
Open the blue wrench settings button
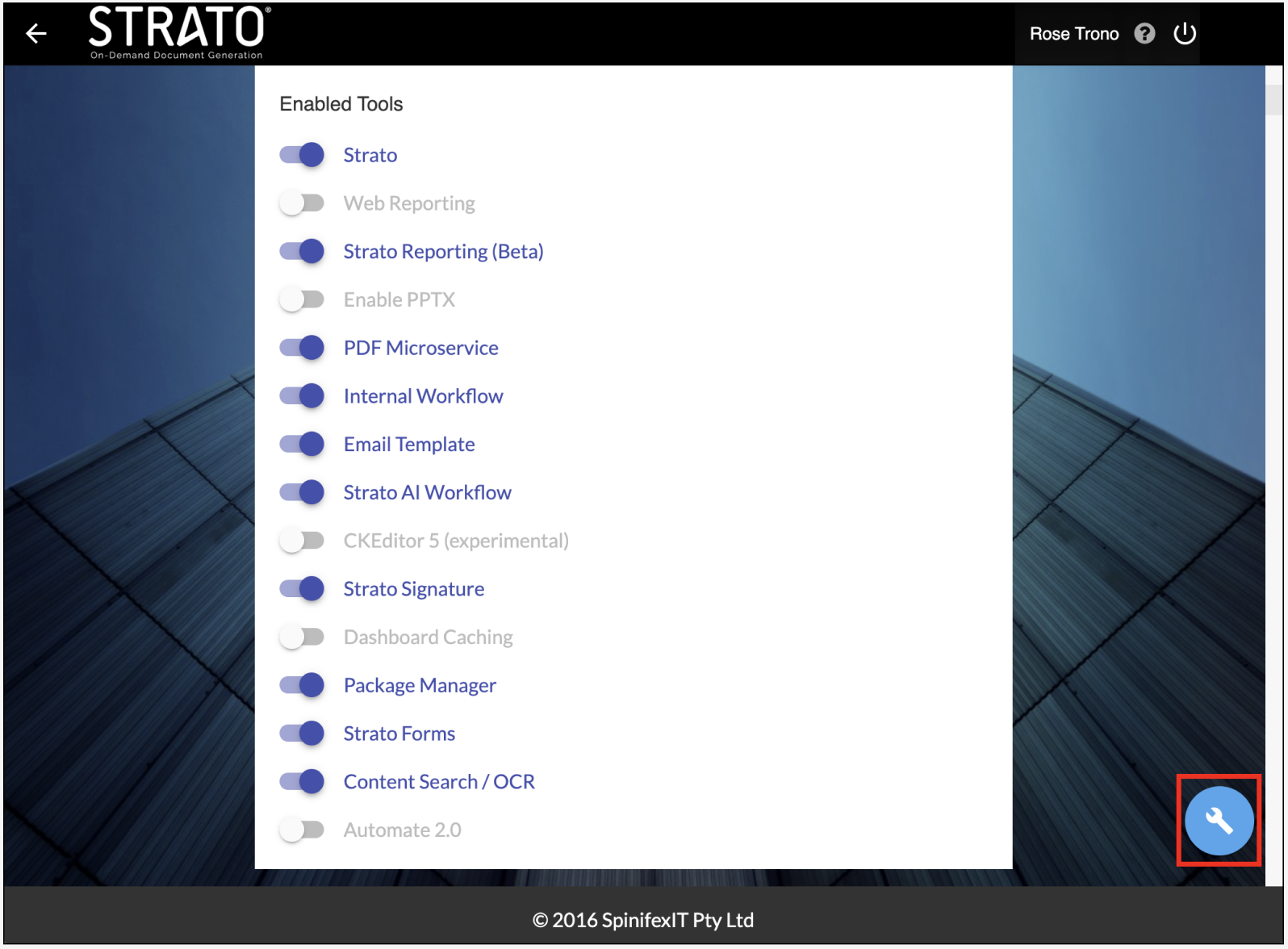point(1218,821)
